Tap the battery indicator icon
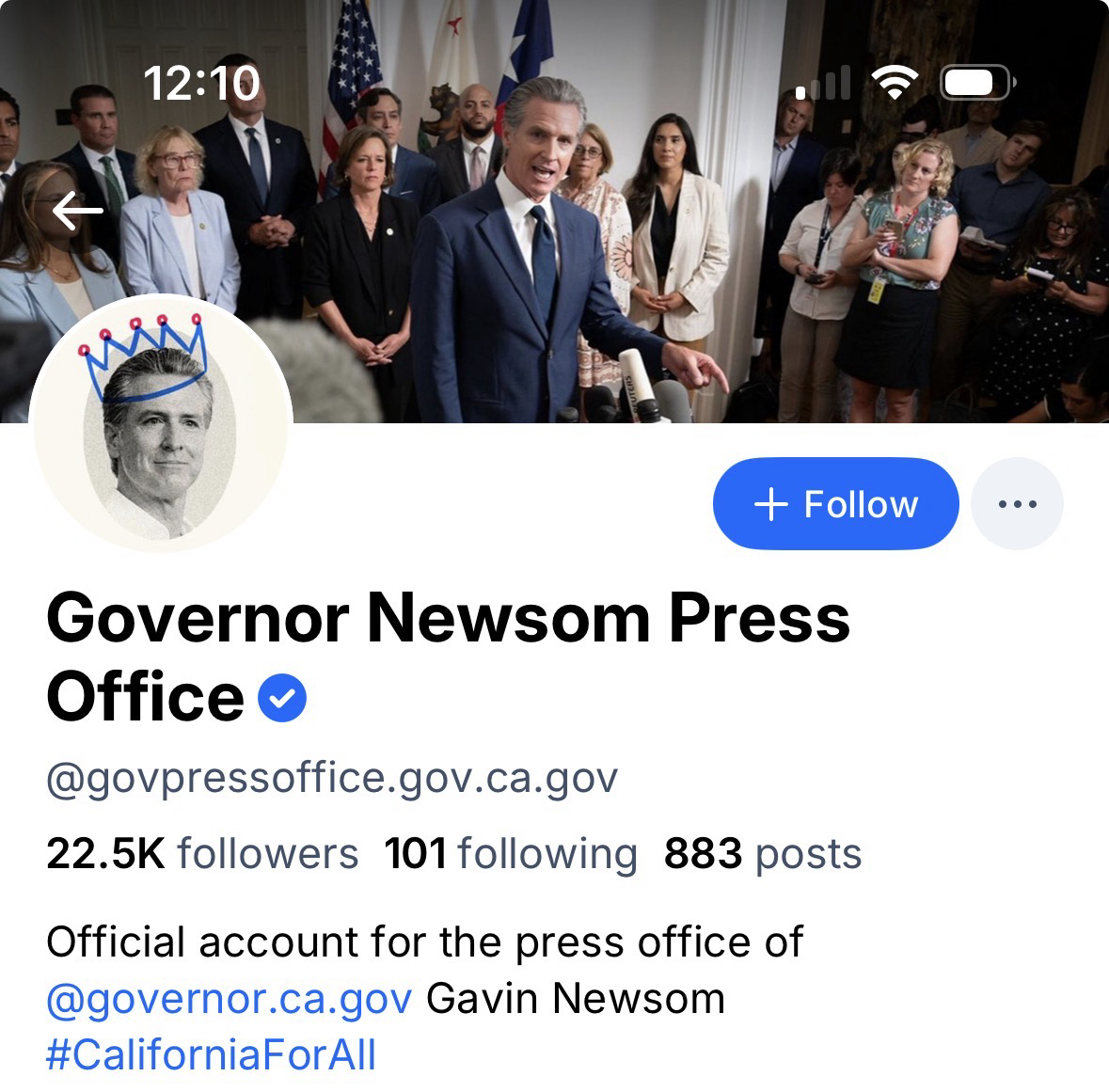 pyautogui.click(x=978, y=82)
